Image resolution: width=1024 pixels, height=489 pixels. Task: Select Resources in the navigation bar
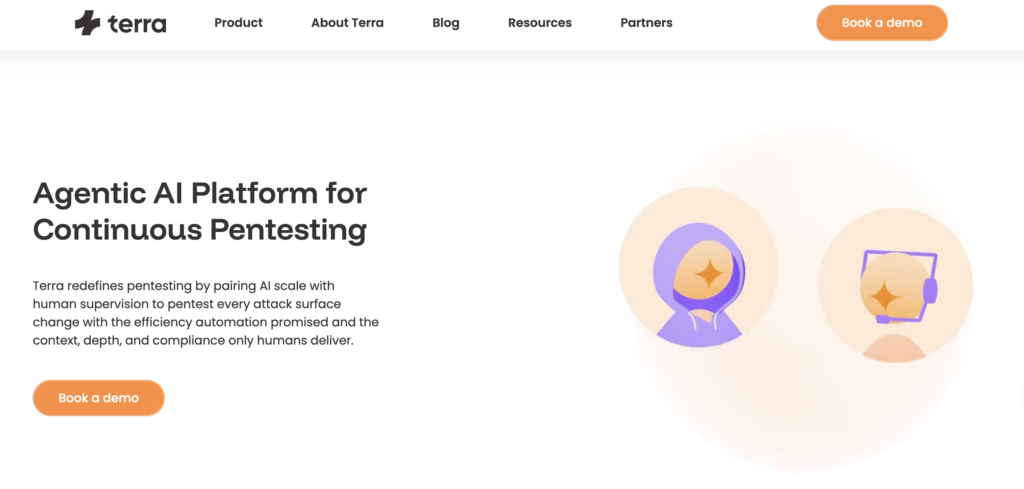[540, 23]
